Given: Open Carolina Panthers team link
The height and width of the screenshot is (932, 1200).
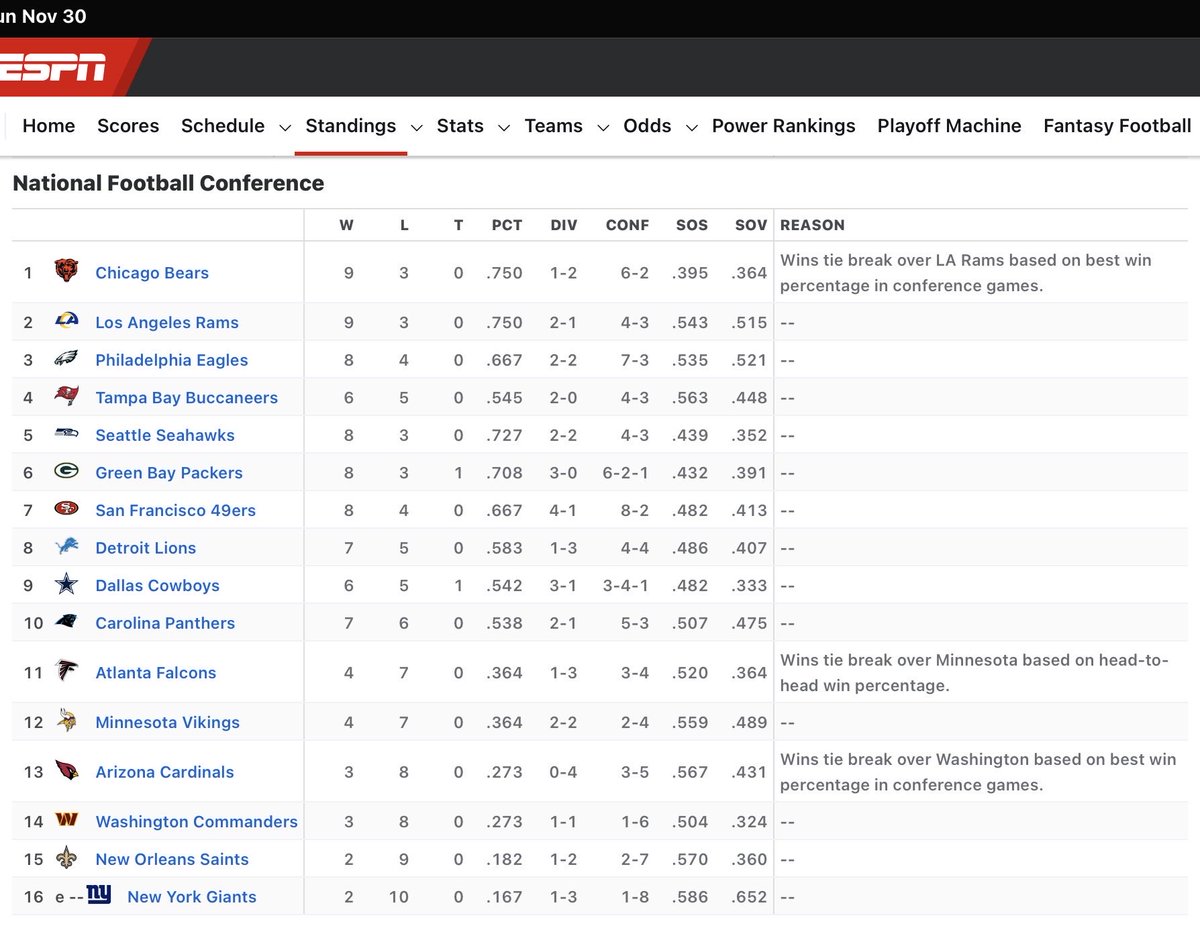Looking at the screenshot, I should tap(165, 623).
